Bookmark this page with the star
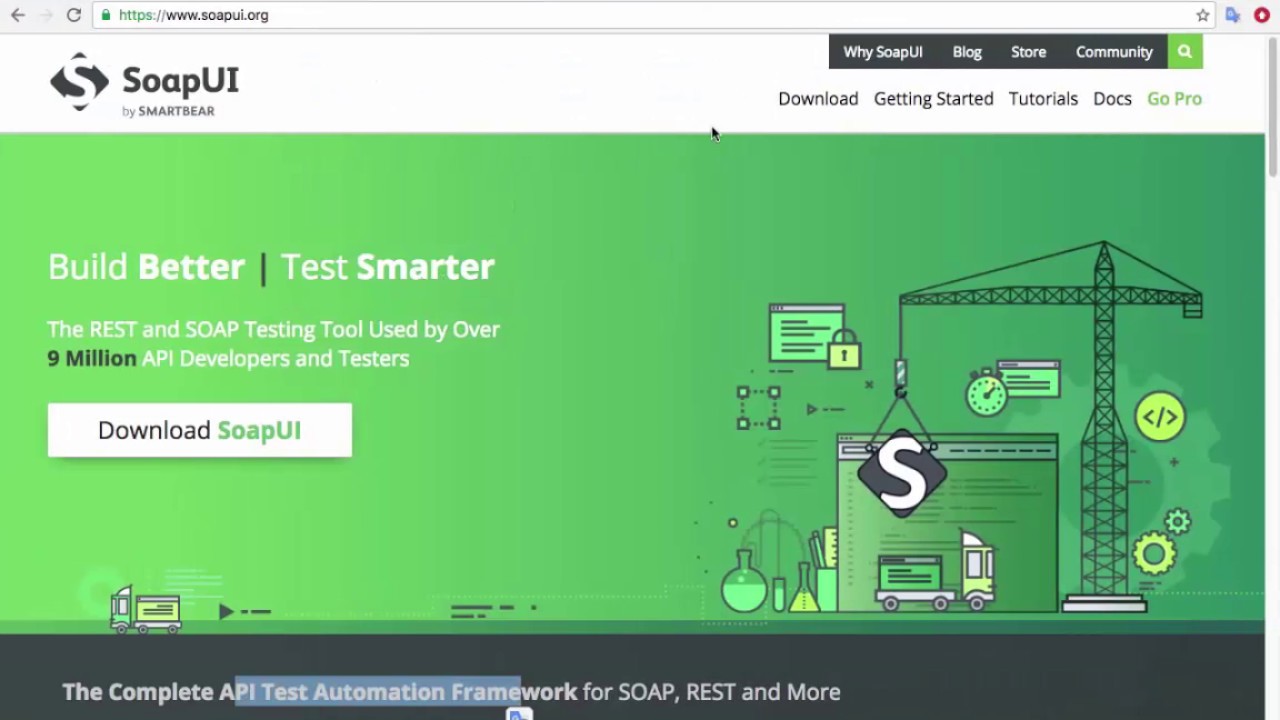This screenshot has height=720, width=1280. pyautogui.click(x=1203, y=15)
